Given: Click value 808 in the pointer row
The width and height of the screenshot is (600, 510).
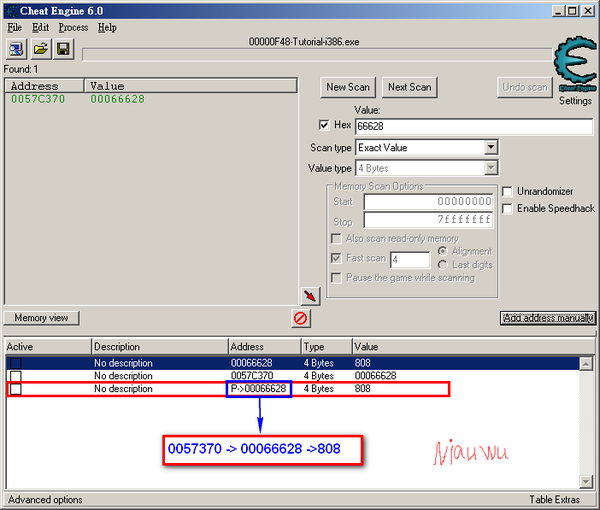Looking at the screenshot, I should [362, 389].
